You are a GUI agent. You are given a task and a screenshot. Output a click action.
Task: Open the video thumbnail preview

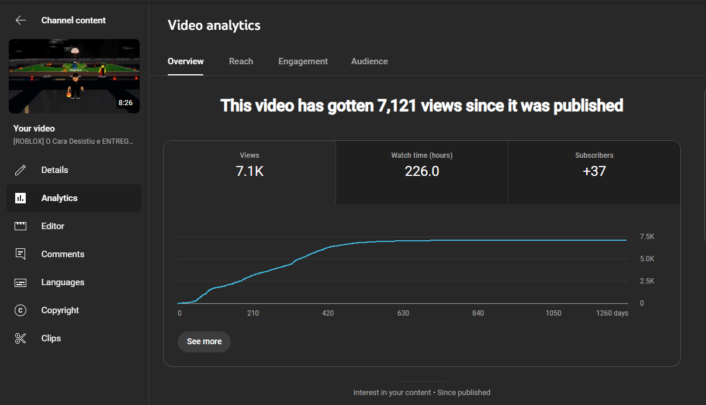[74, 76]
